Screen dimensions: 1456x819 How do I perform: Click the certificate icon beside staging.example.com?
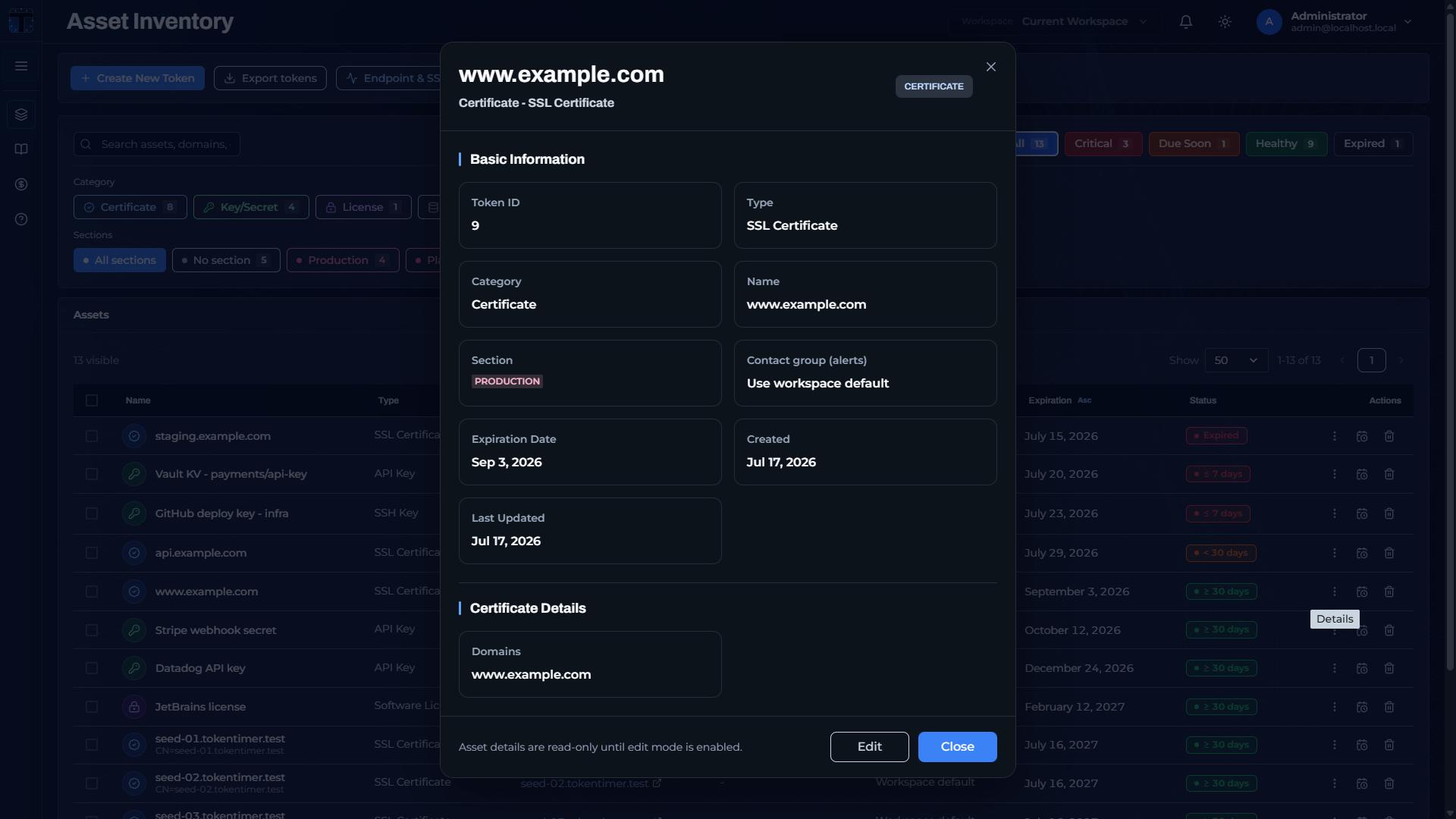134,436
